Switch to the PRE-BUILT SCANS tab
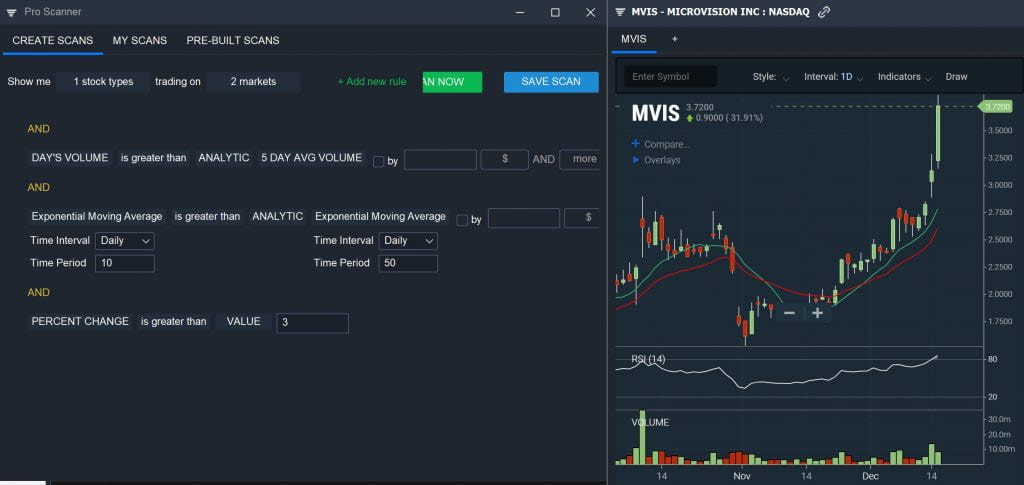Image resolution: width=1024 pixels, height=485 pixels. [233, 40]
